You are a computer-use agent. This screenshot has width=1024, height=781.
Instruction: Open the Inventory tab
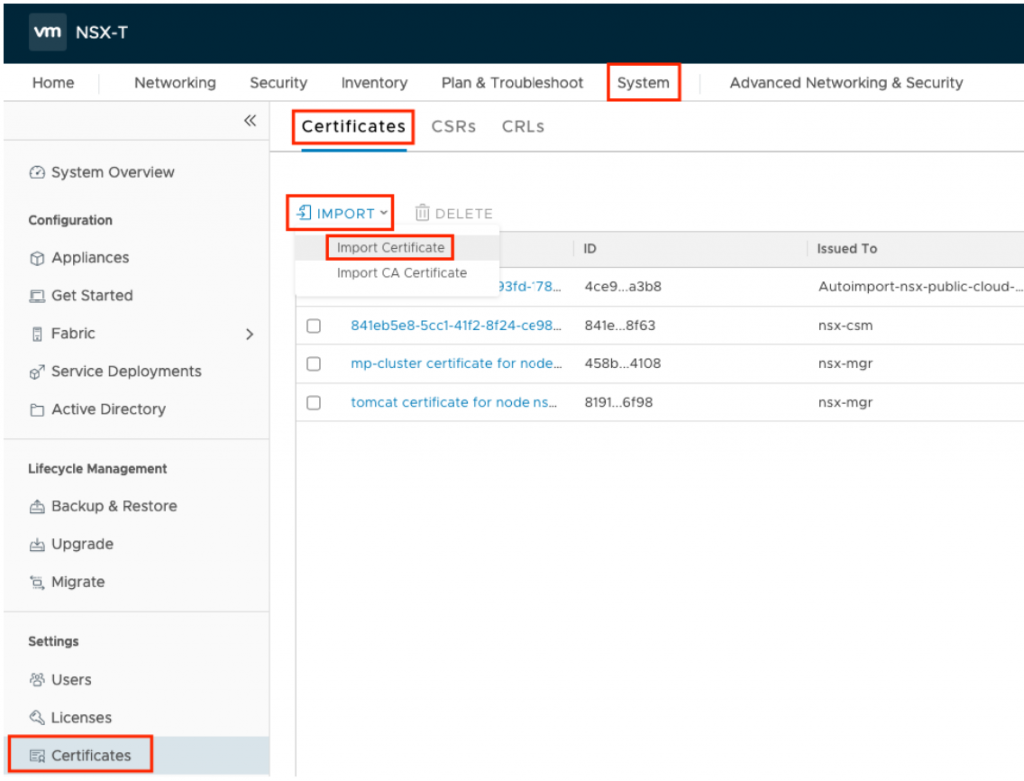[374, 83]
